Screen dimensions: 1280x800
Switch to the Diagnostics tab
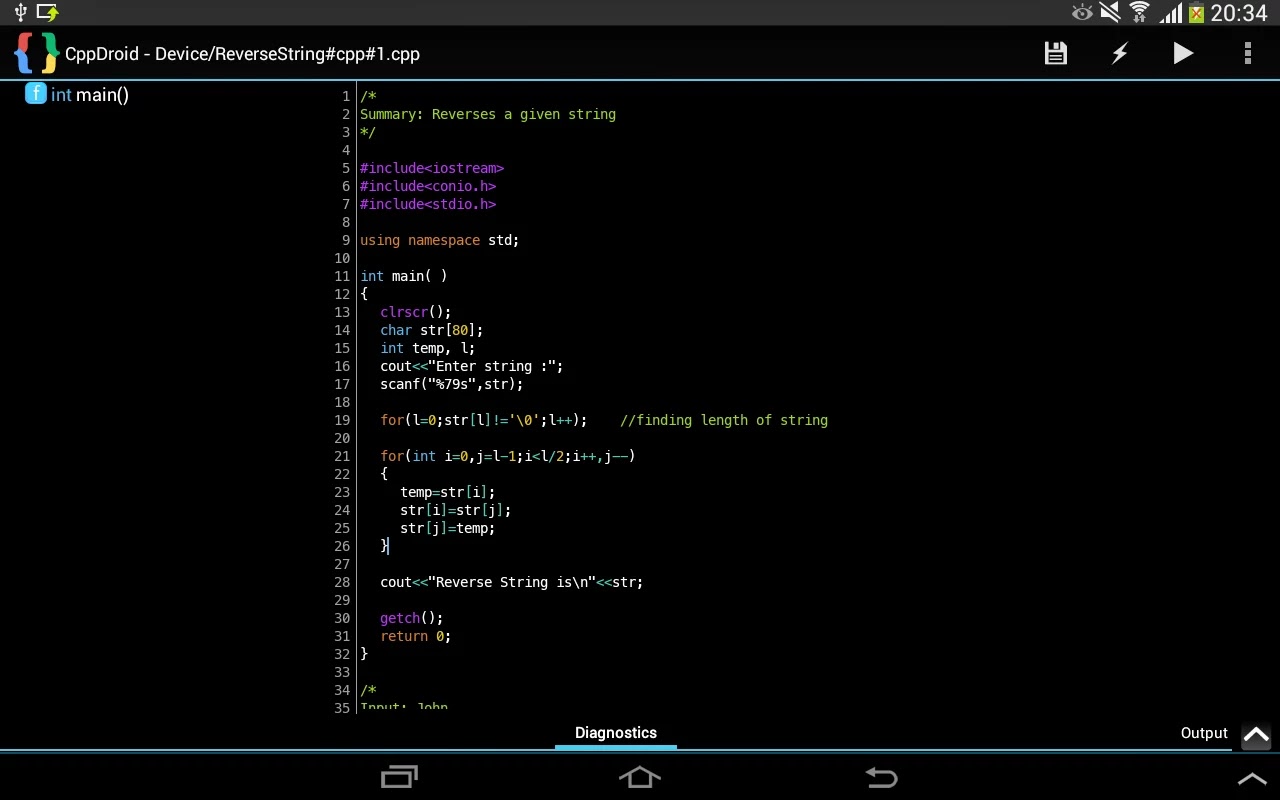tap(616, 733)
